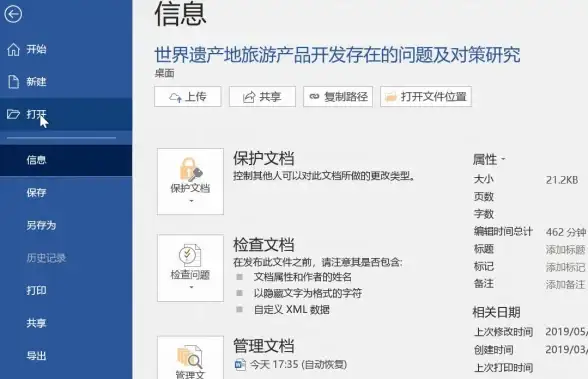Image resolution: width=588 pixels, height=379 pixels.
Task: Open the 检查问题 dropdown button
Action: point(190,268)
